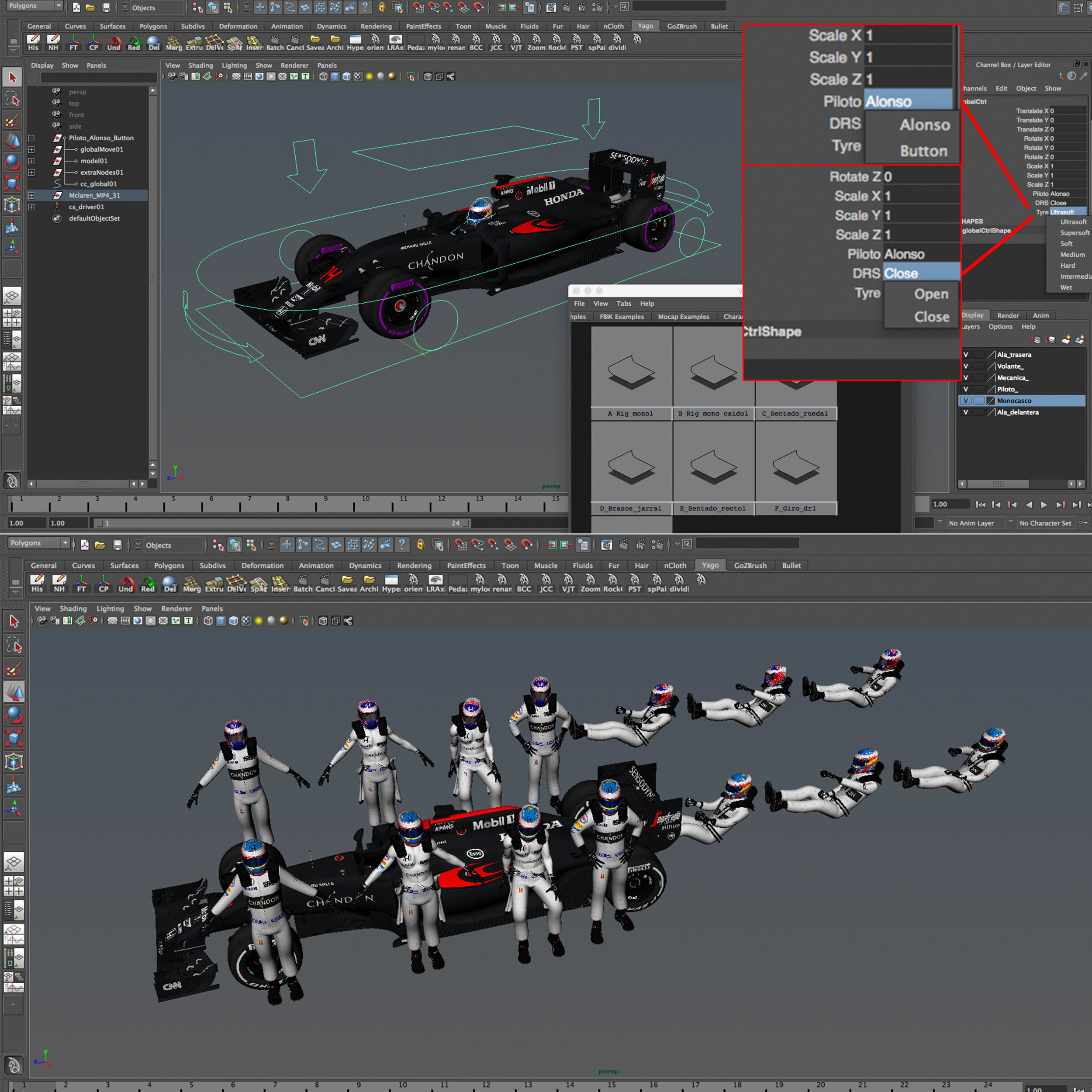Toggle grid display in upper viewport toolbar
1092x1092 pixels.
click(x=236, y=76)
